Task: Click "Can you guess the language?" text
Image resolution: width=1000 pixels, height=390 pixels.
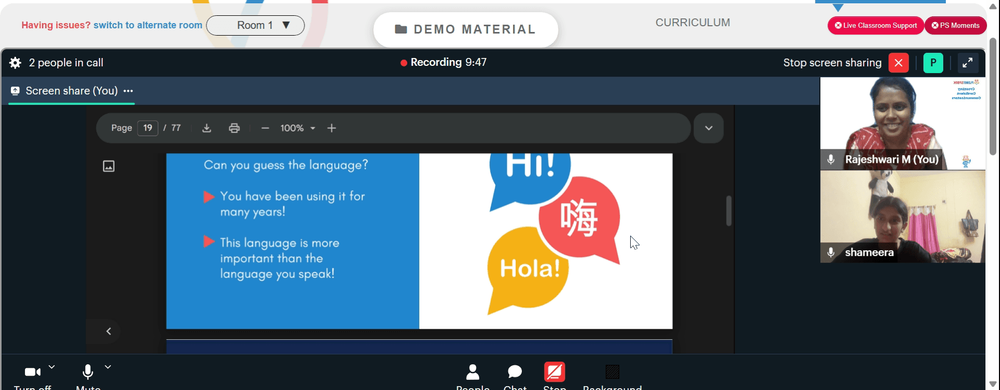Action: pos(286,165)
